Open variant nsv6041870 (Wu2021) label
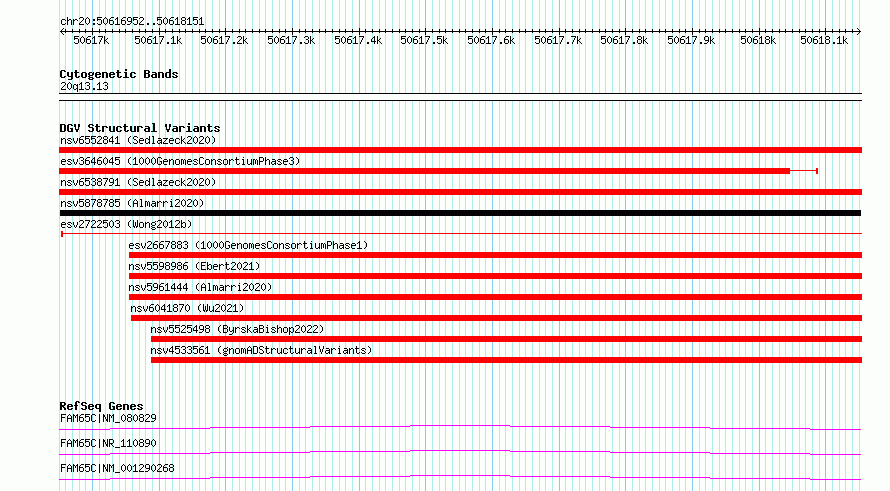890x491 pixels. [187, 308]
